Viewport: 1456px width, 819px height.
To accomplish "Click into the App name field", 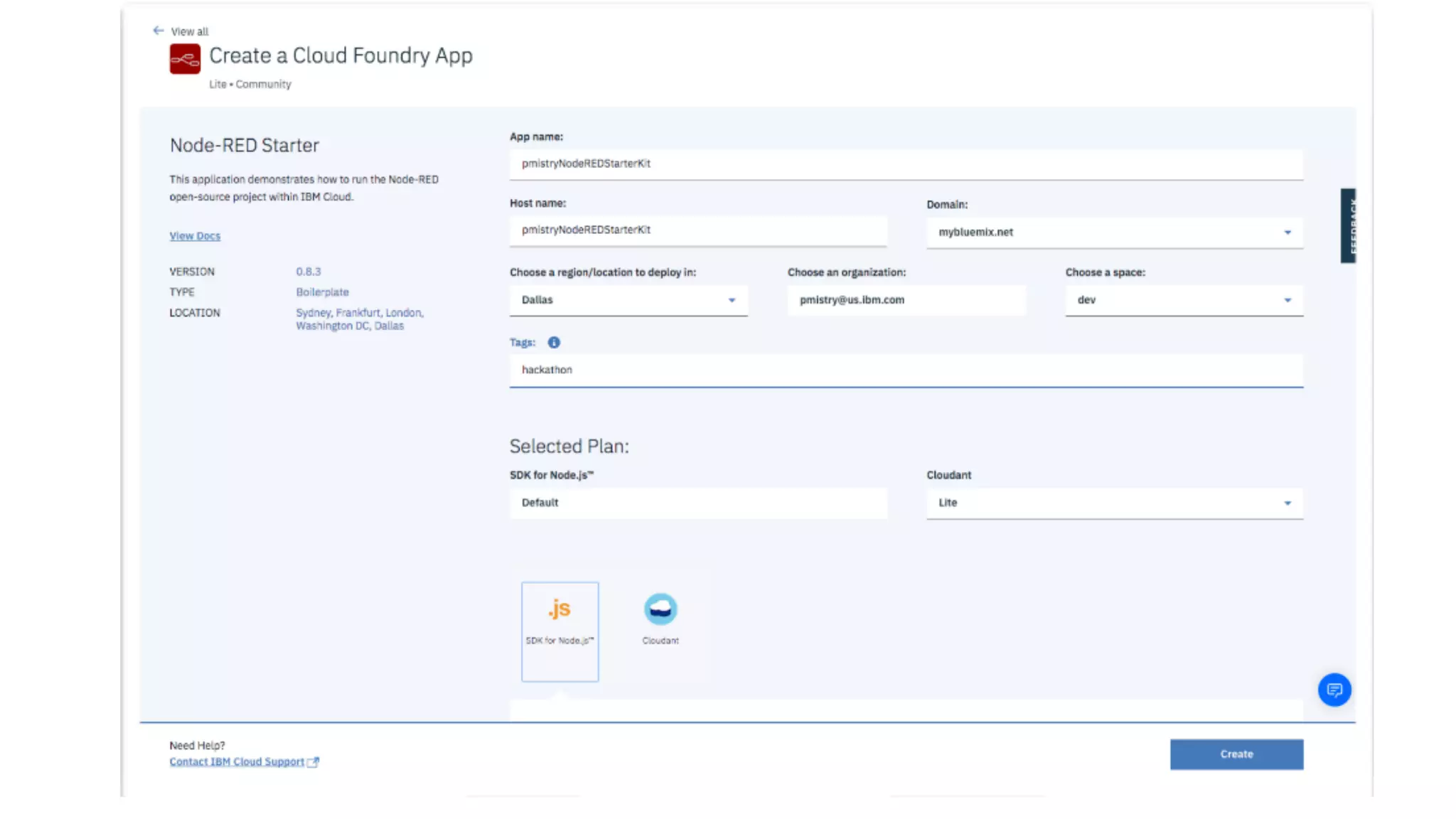I will 906,164.
